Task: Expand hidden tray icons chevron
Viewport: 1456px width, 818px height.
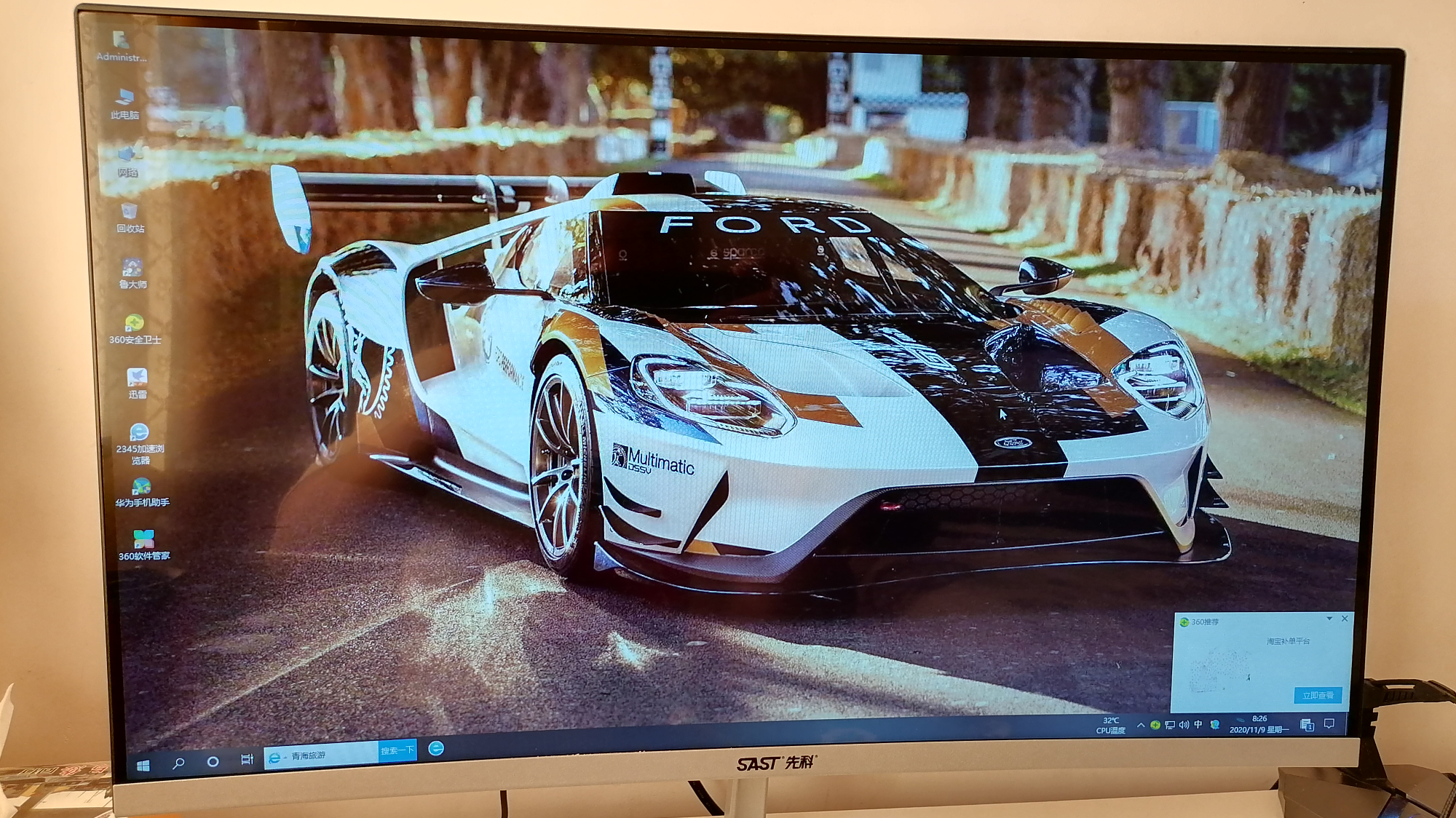Action: click(x=1140, y=725)
